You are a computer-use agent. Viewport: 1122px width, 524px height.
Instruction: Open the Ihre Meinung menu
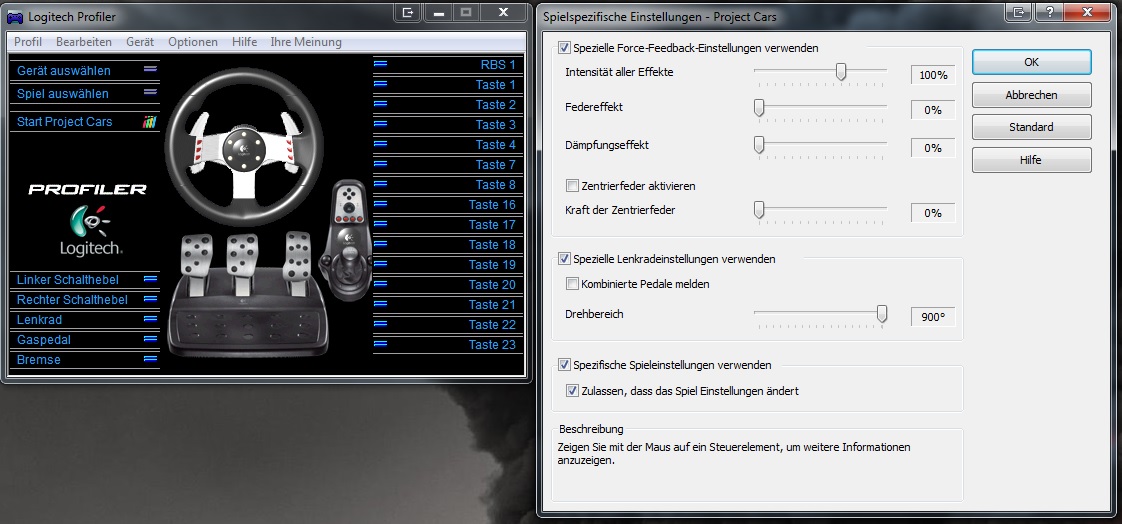(306, 42)
